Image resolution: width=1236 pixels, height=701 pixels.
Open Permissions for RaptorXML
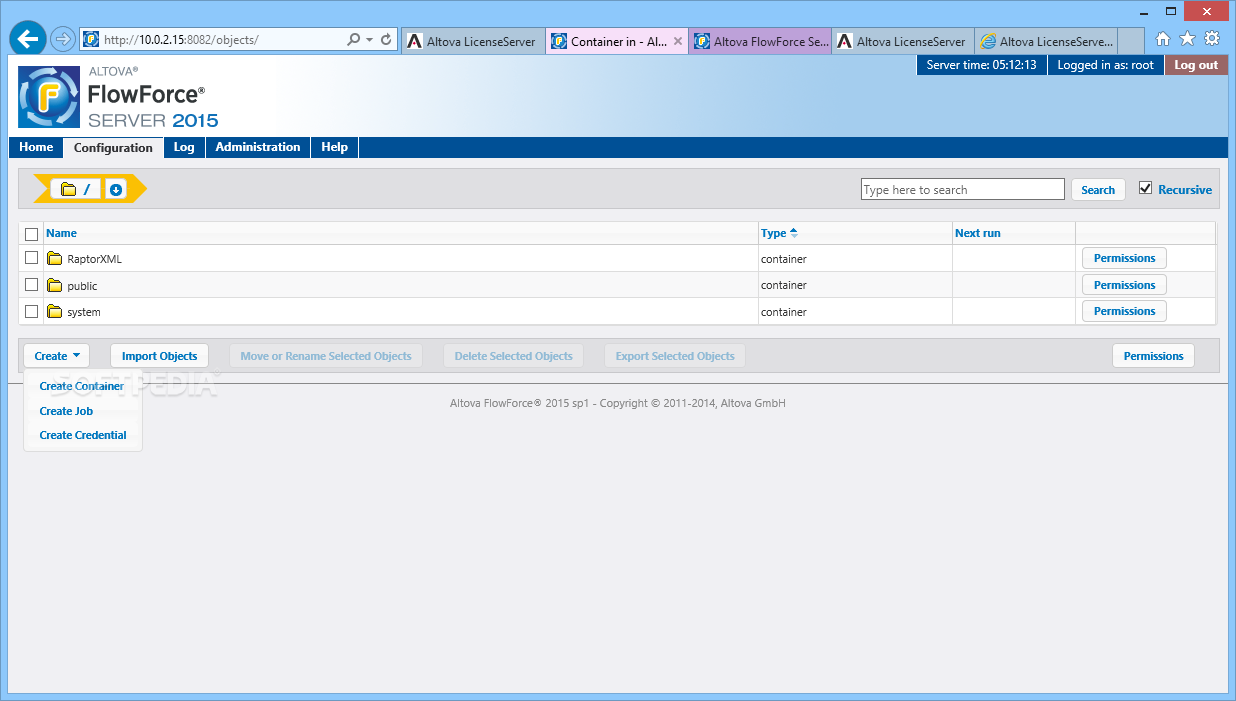click(x=1124, y=258)
